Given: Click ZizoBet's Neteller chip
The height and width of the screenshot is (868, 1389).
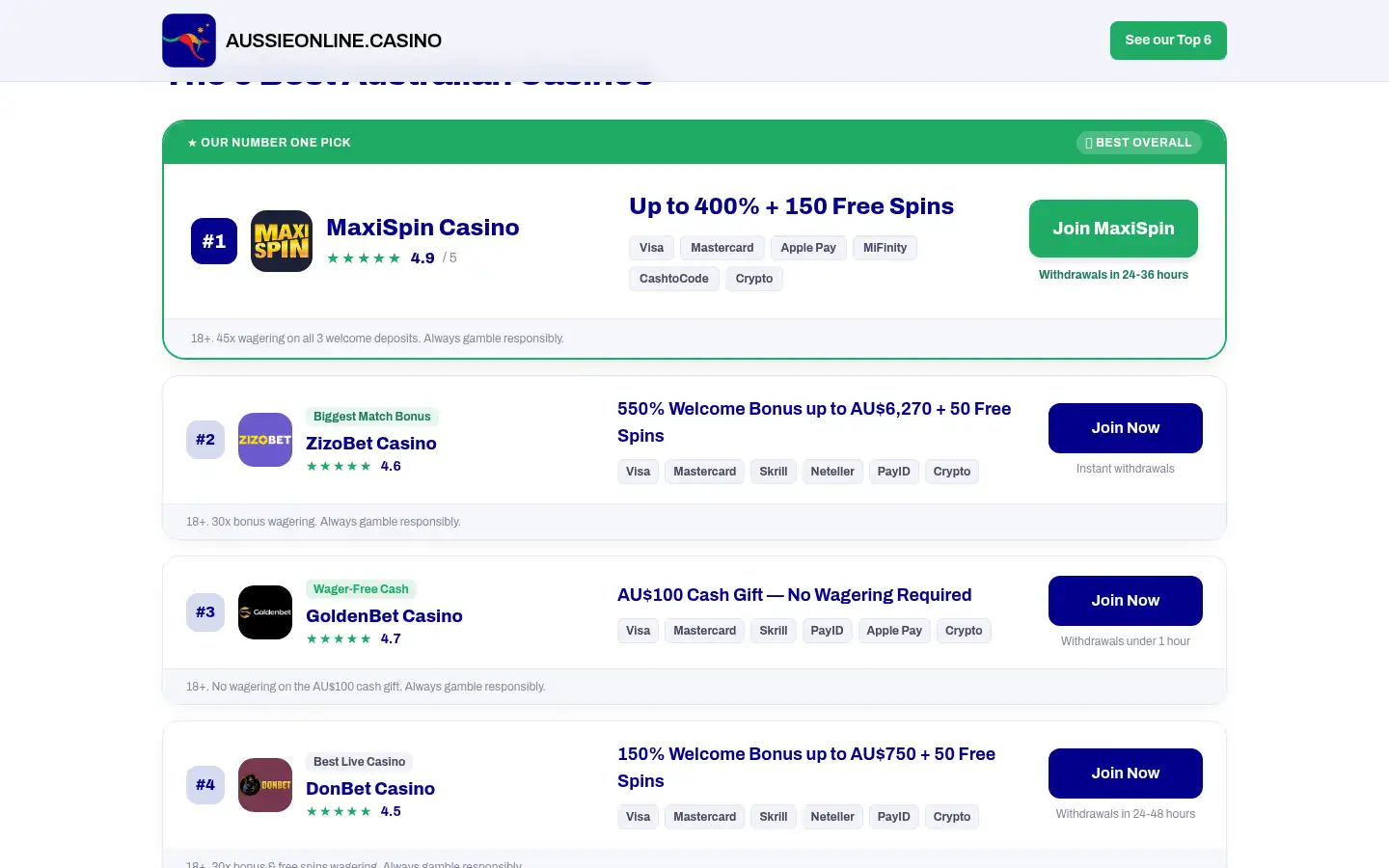Looking at the screenshot, I should 832,472.
